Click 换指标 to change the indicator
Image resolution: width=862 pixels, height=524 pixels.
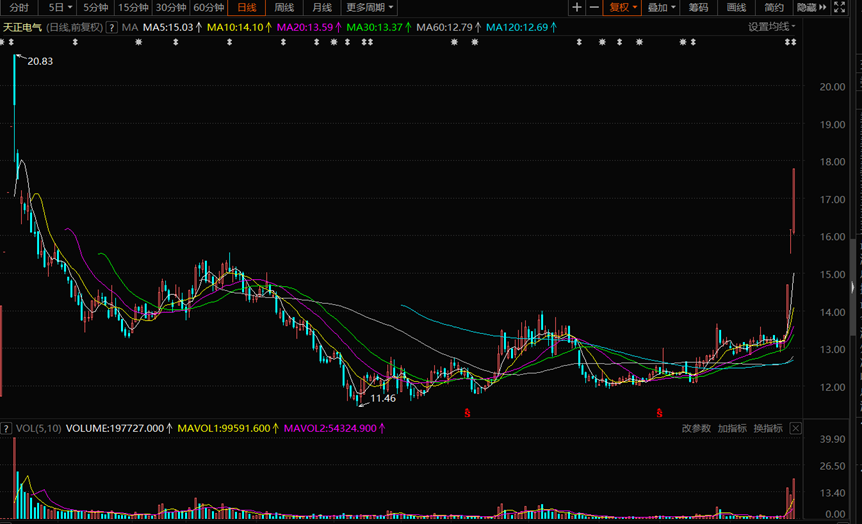(x=767, y=428)
